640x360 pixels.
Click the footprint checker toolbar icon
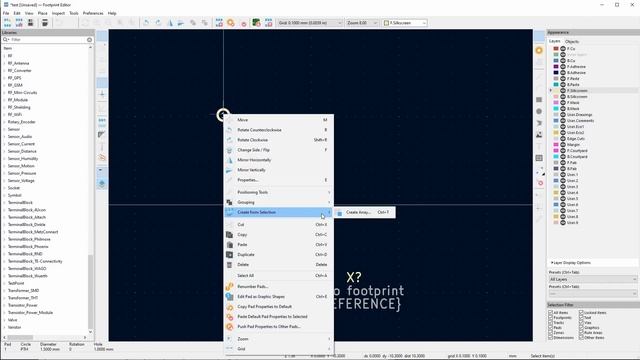coord(244,23)
